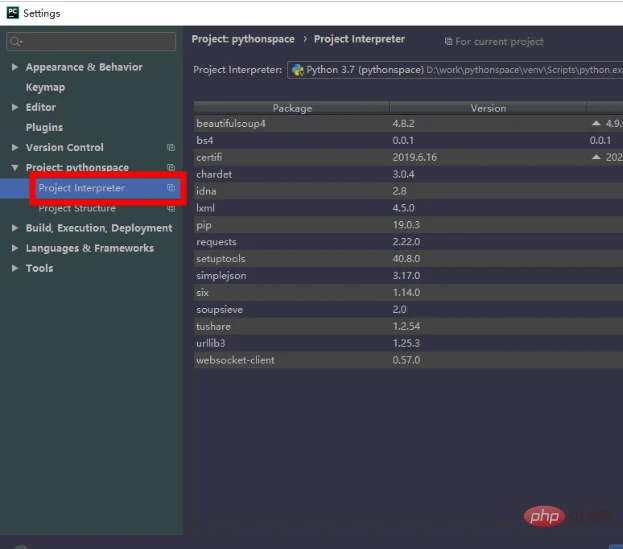Select the requests package row

(216, 242)
